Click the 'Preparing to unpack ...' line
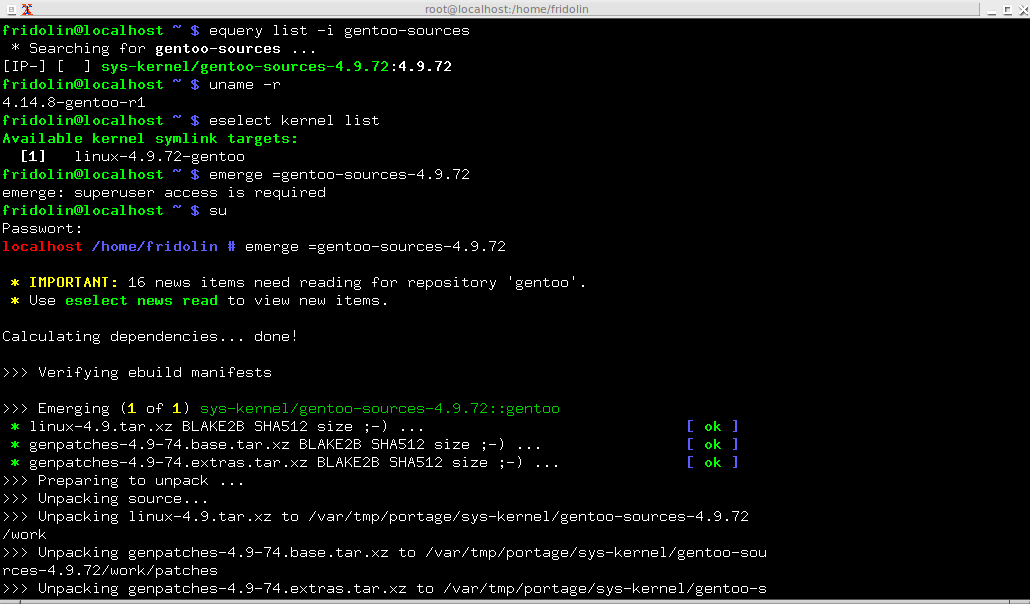The image size is (1030, 604). coord(123,481)
